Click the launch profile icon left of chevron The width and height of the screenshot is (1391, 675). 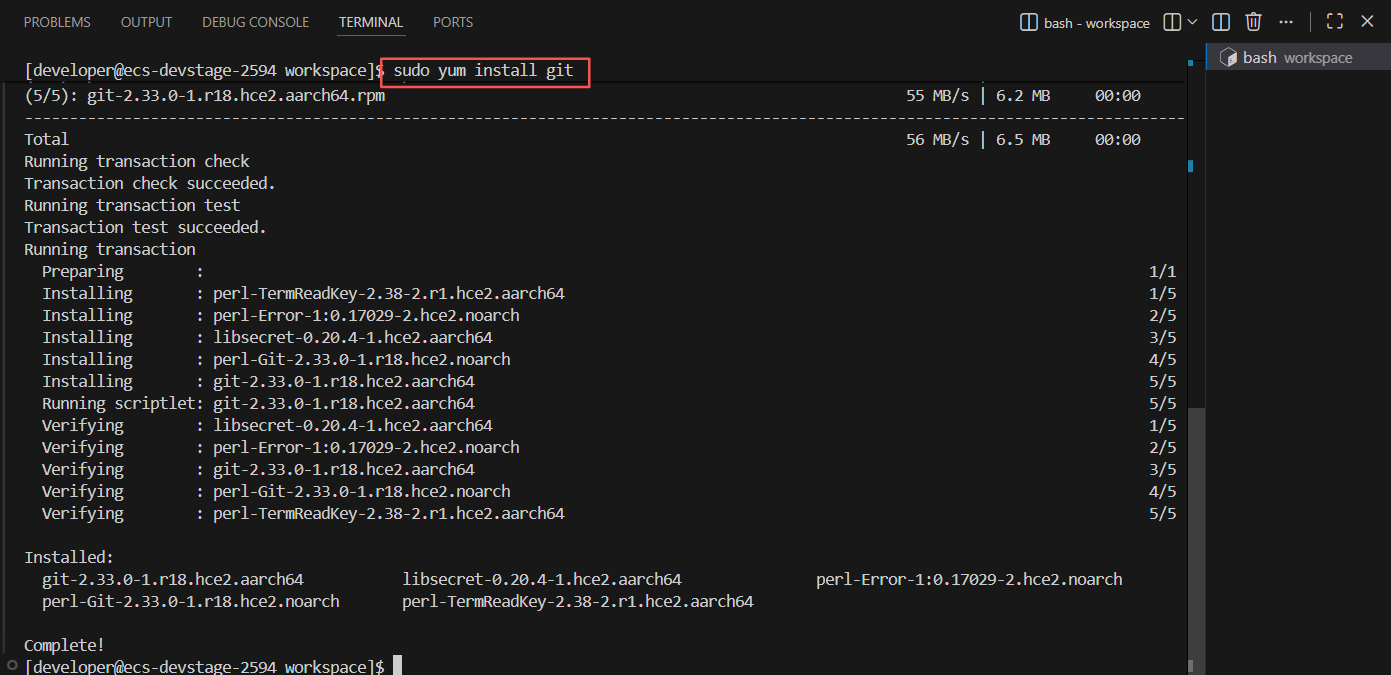pos(1173,22)
